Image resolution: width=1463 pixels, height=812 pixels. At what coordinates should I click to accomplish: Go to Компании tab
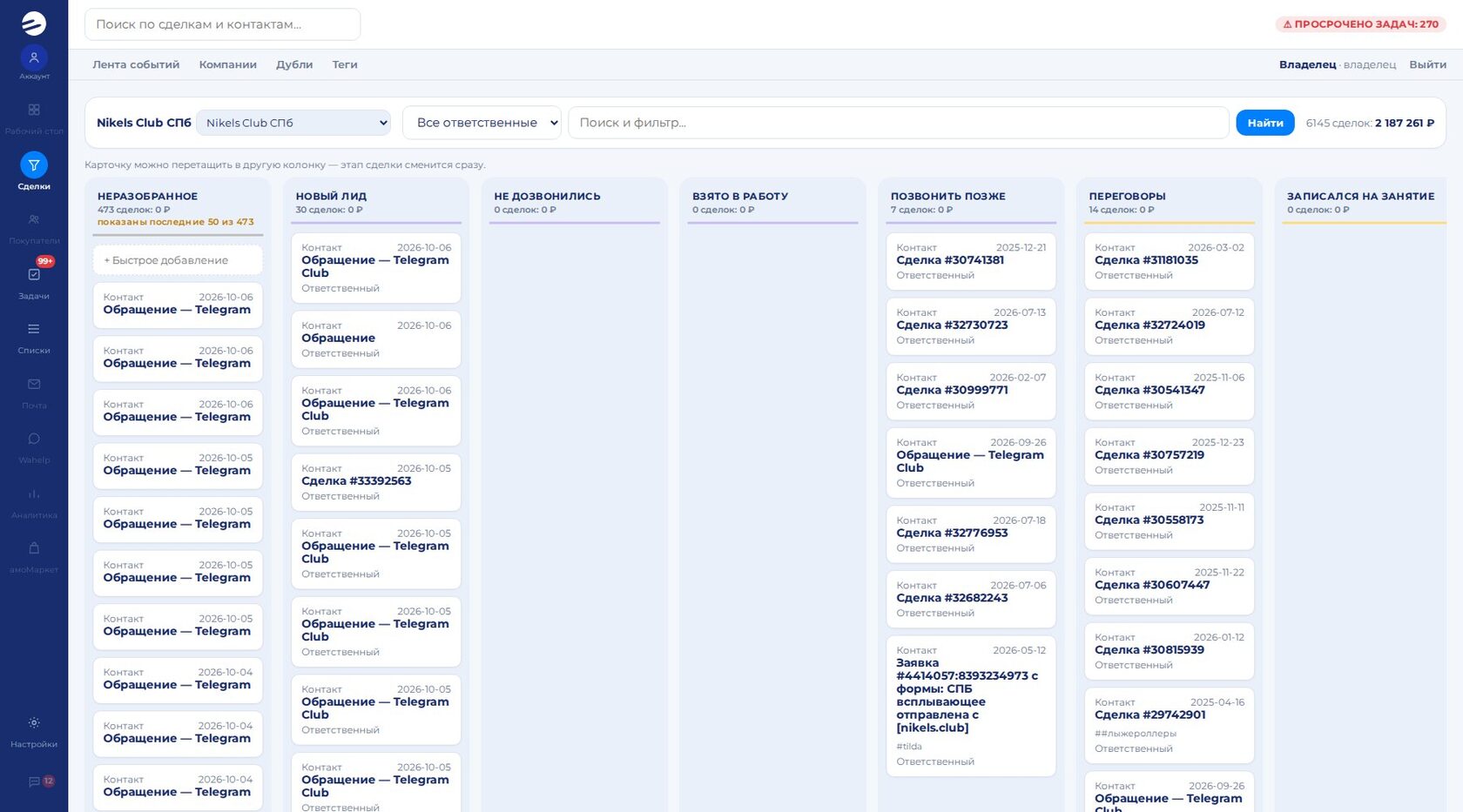(x=227, y=64)
